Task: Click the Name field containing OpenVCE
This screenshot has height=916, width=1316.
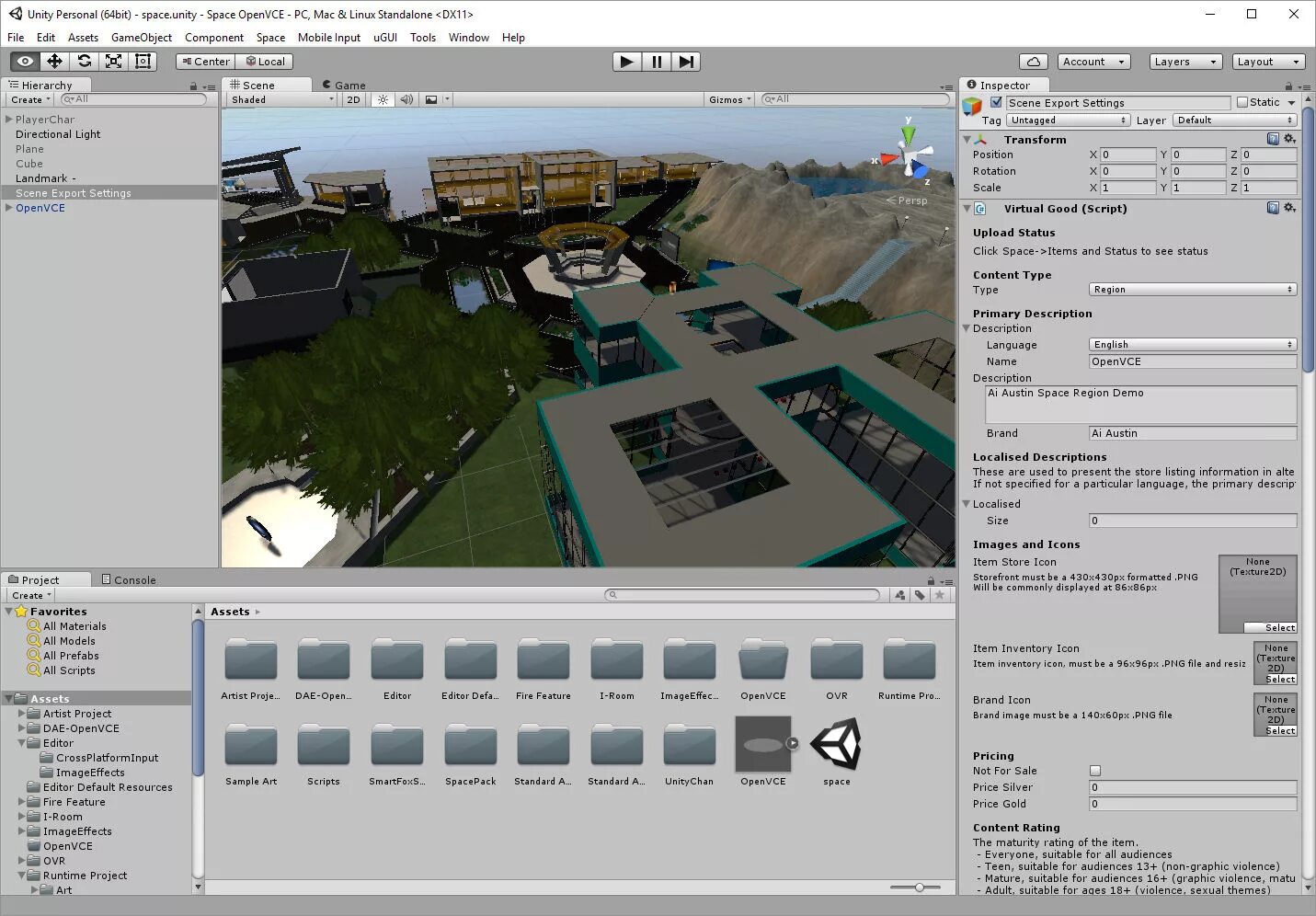Action: [1193, 361]
